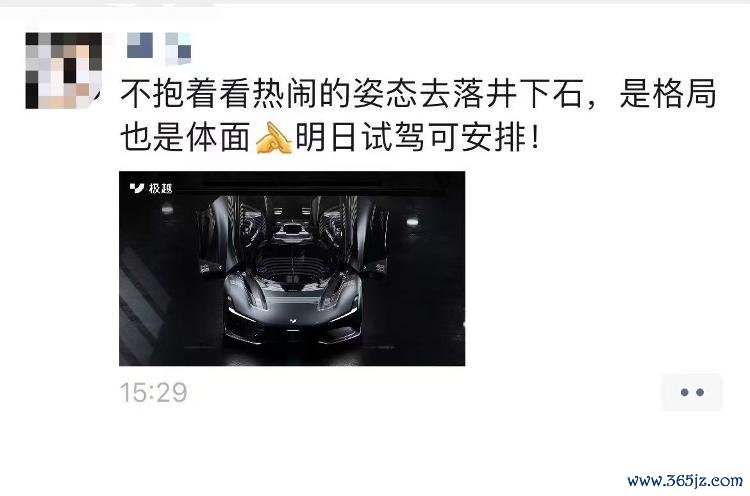The width and height of the screenshot is (750, 496).
Task: Click the emblem on the car's hood
Action: pyautogui.click(x=292, y=320)
